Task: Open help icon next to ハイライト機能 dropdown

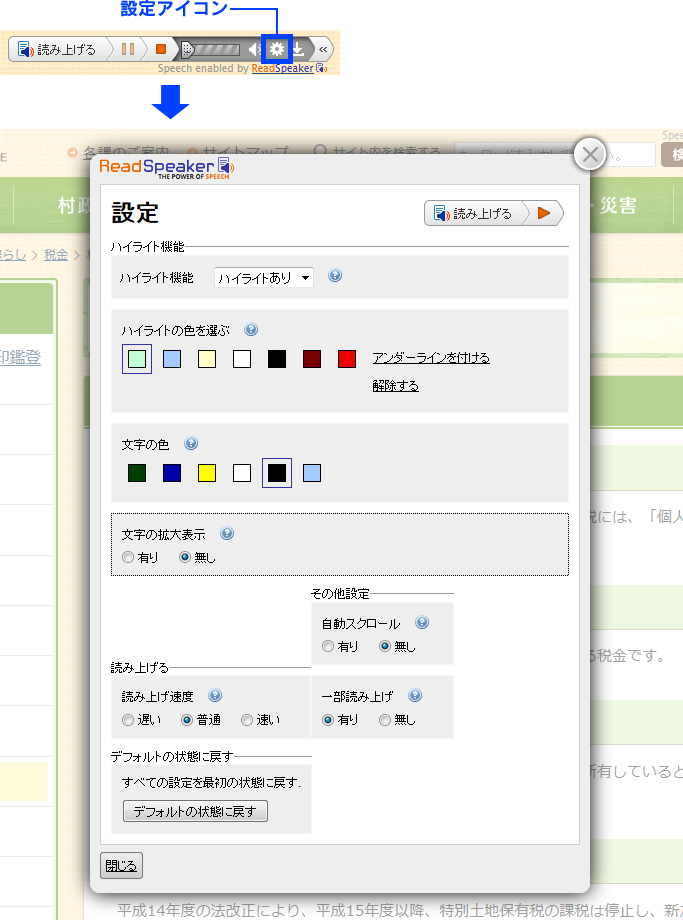Action: tap(335, 276)
